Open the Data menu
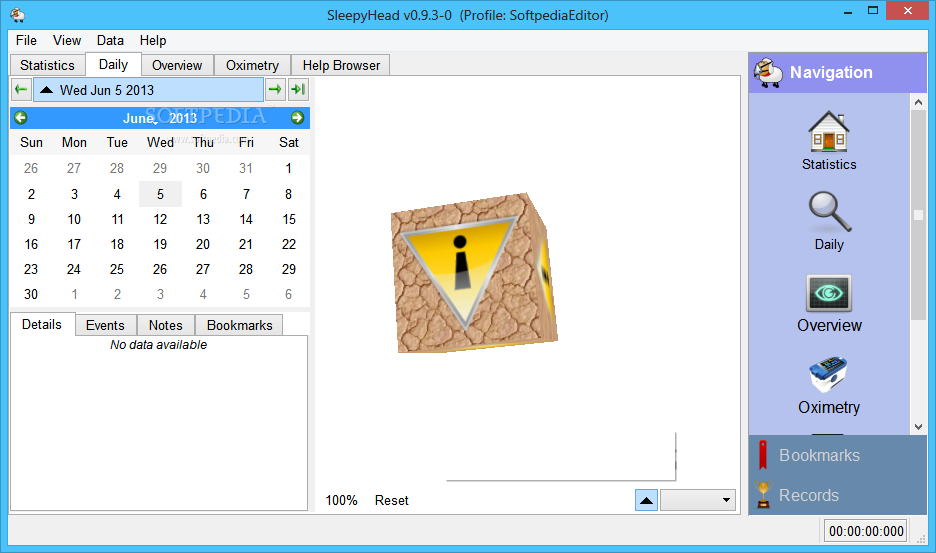 pyautogui.click(x=110, y=40)
